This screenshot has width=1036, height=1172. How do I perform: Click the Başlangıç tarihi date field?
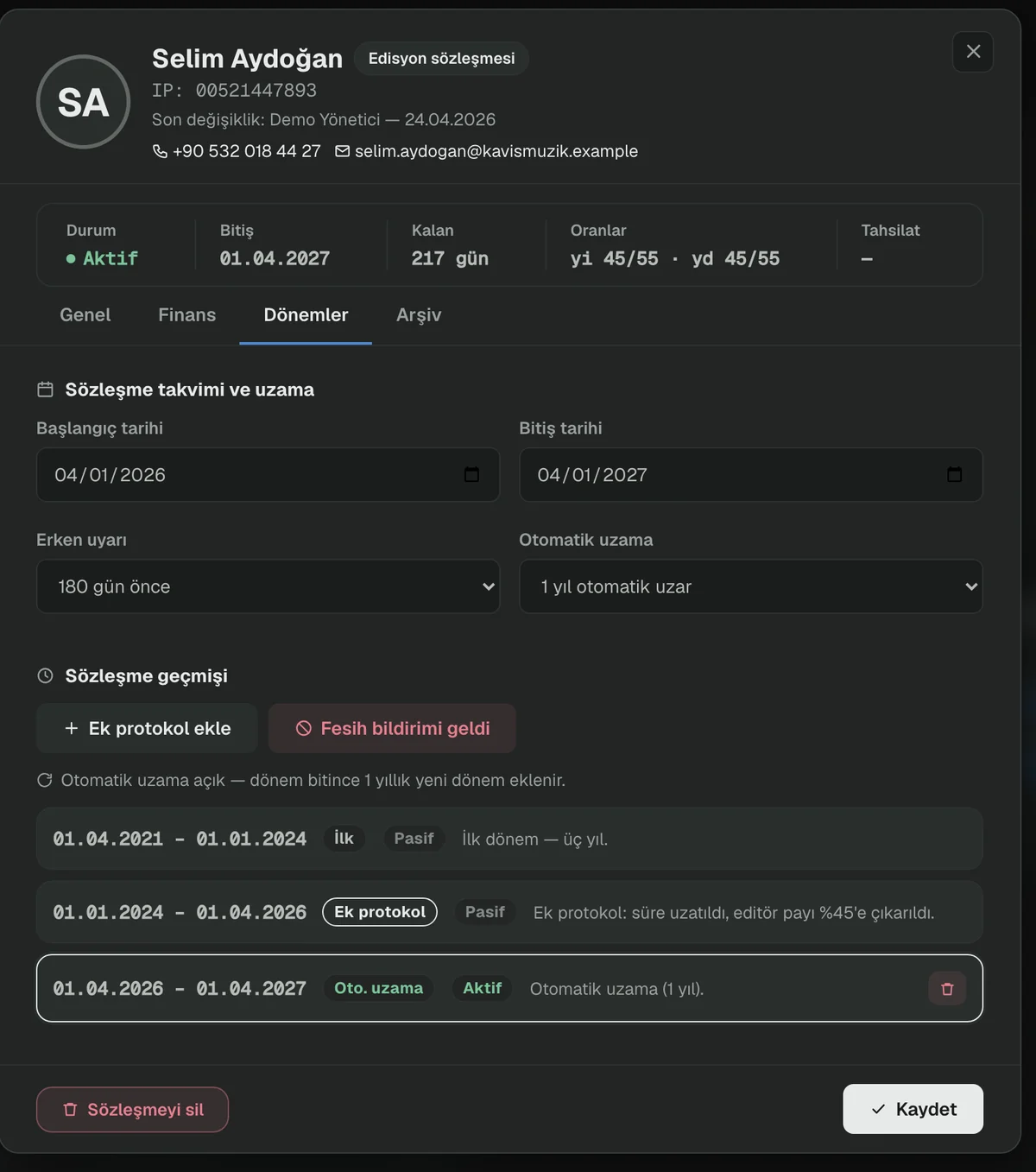[268, 474]
